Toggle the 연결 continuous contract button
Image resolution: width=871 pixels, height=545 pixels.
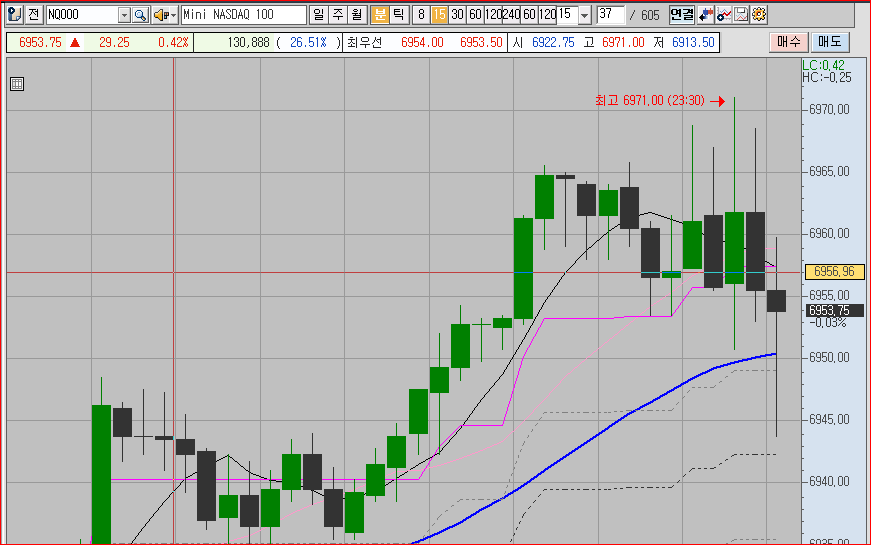pos(682,14)
